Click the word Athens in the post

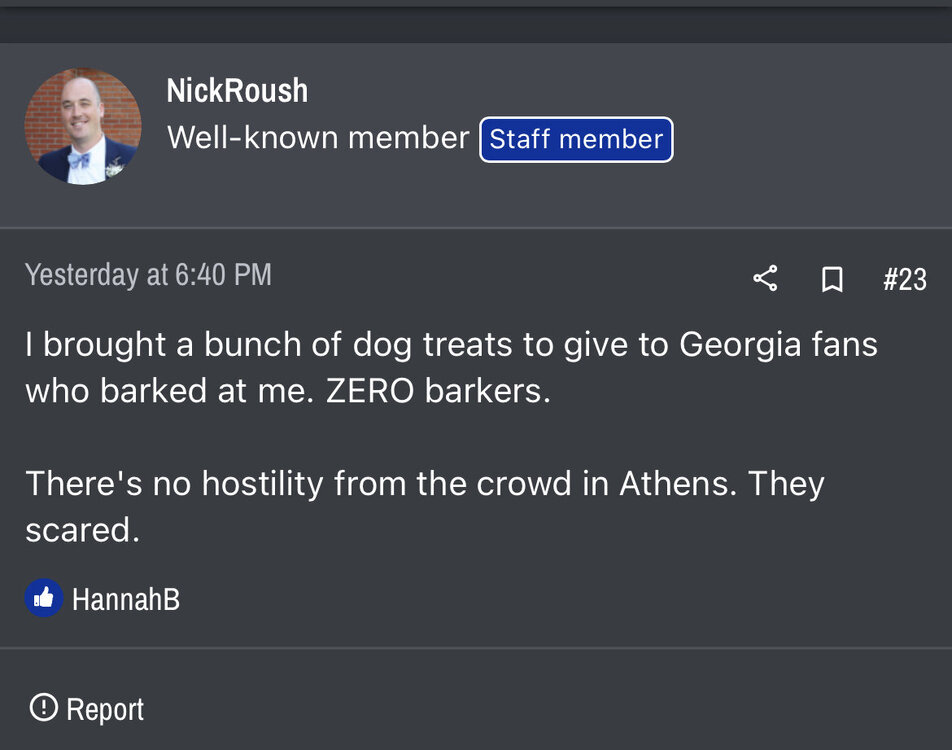679,484
